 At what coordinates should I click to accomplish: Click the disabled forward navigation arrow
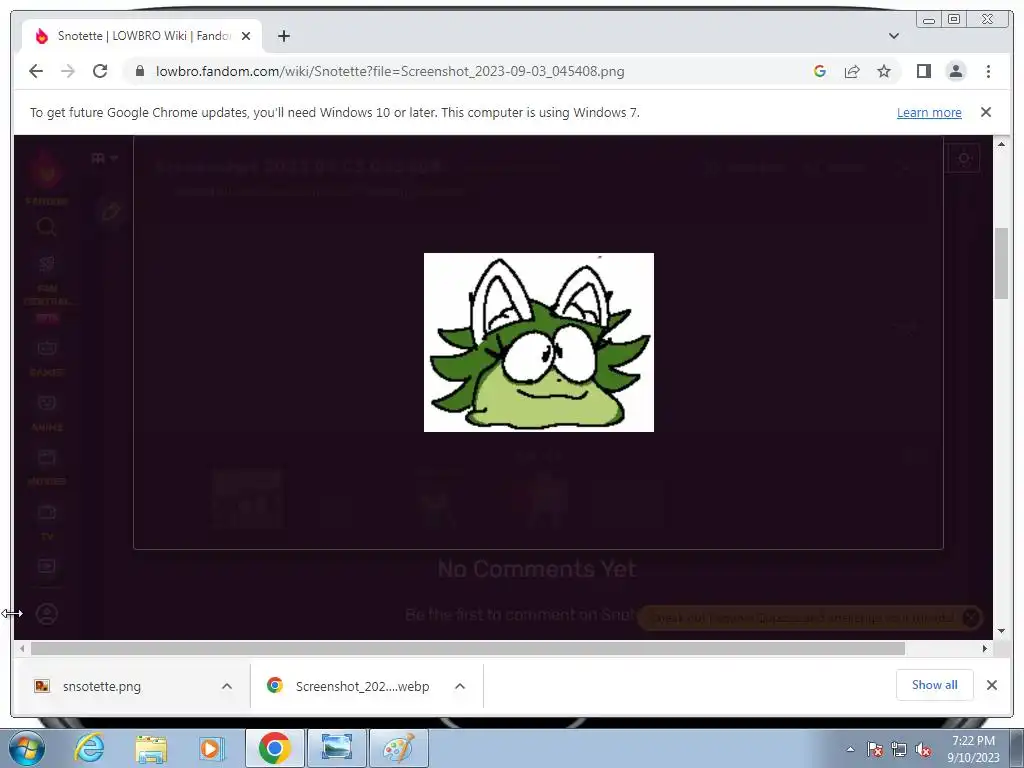(x=68, y=71)
